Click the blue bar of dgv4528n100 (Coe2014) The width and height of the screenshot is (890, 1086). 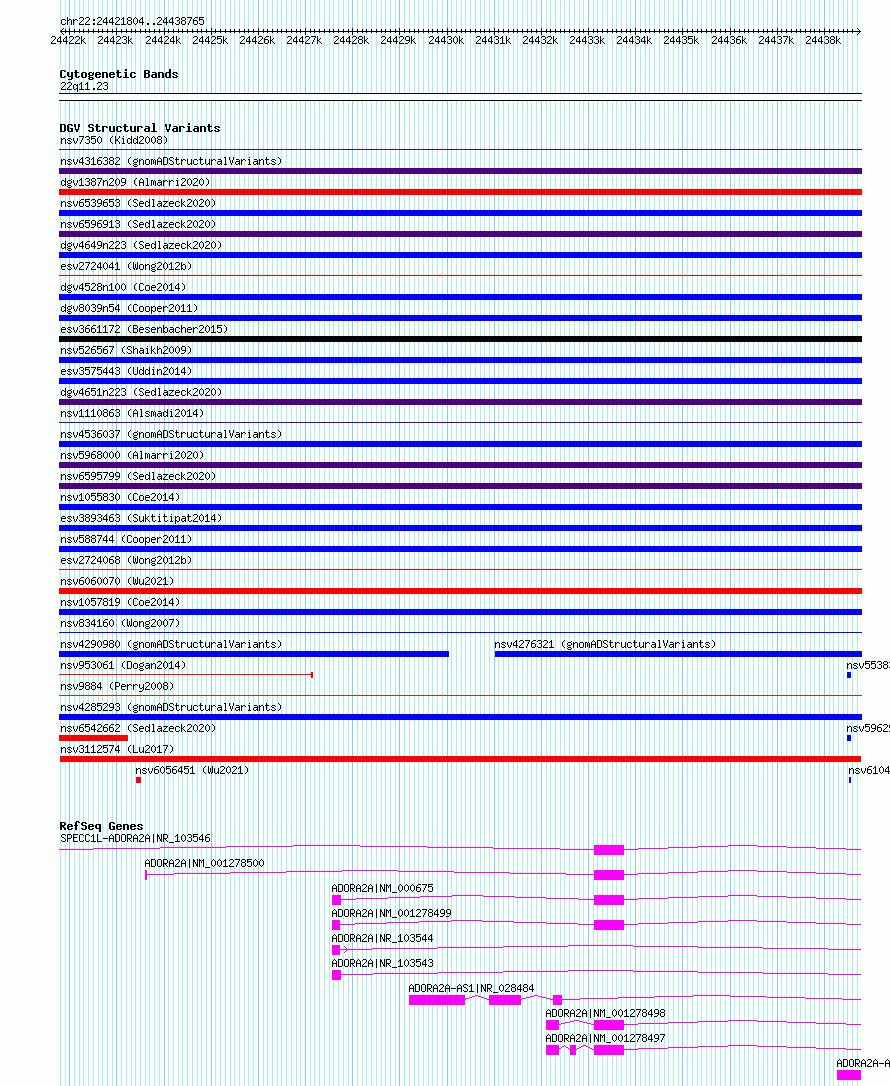461,297
